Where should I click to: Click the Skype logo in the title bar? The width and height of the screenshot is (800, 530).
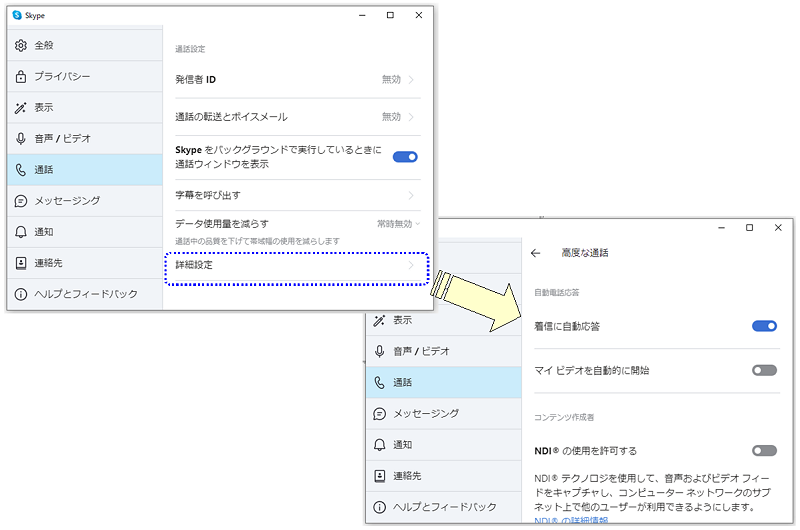(17, 15)
